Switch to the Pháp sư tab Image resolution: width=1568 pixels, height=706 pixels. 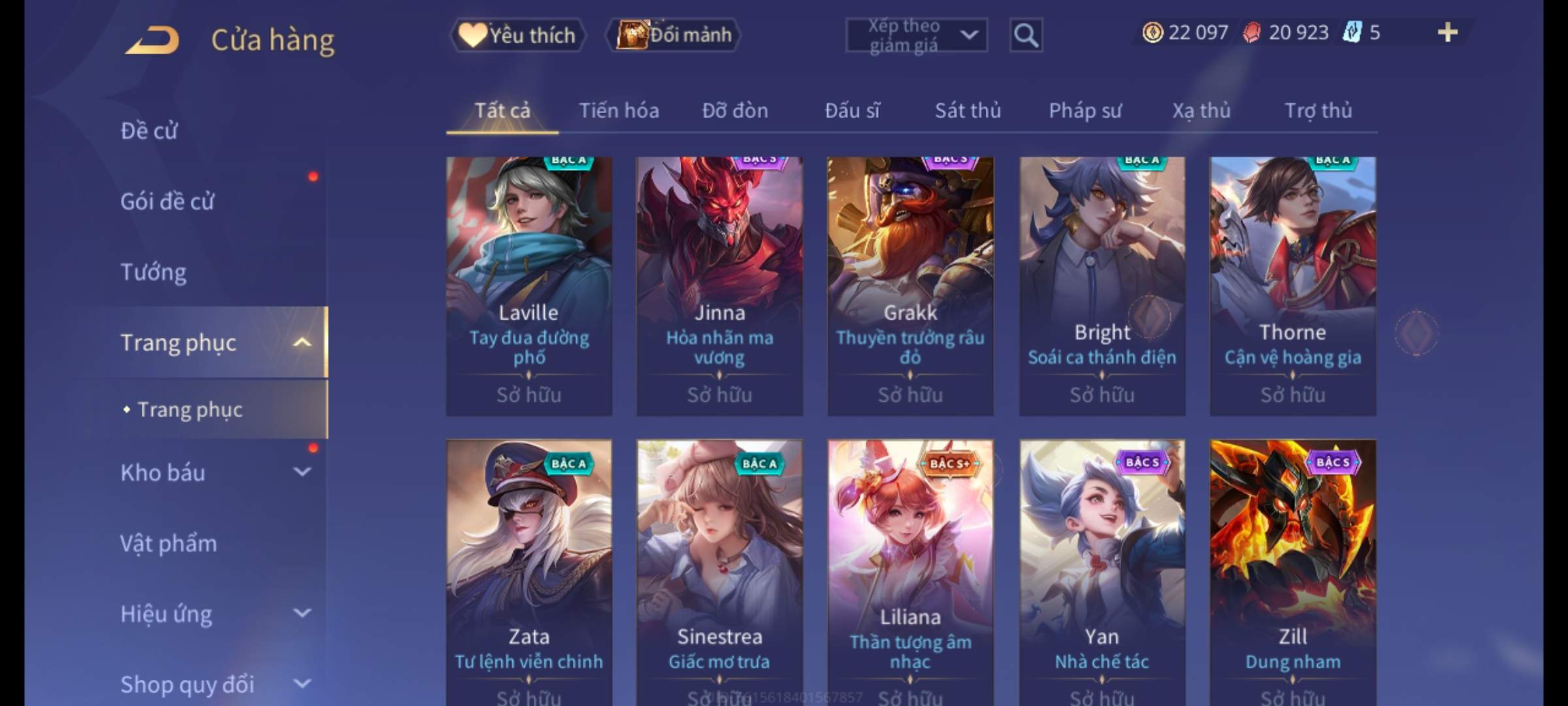(1085, 110)
